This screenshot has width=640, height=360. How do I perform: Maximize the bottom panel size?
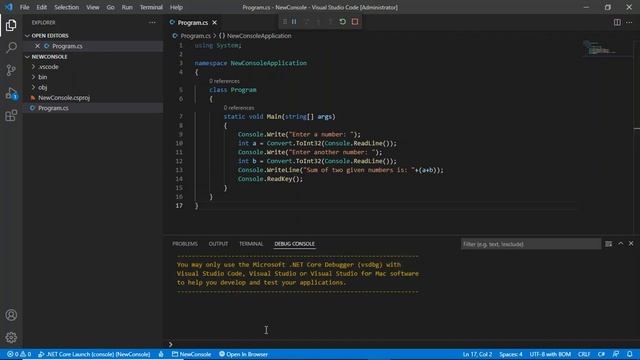[620, 243]
